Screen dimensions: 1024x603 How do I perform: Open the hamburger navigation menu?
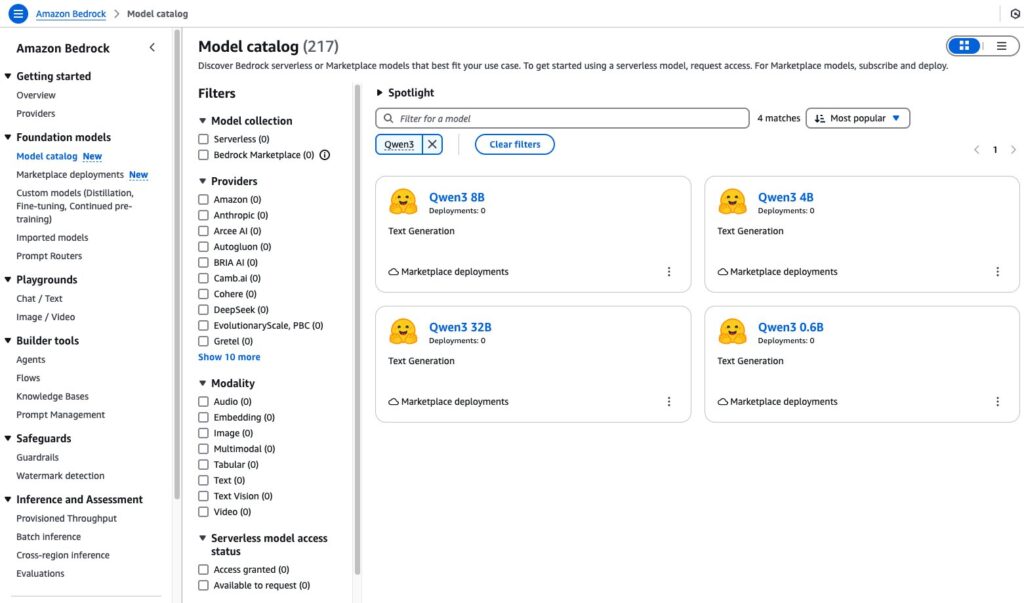point(18,14)
